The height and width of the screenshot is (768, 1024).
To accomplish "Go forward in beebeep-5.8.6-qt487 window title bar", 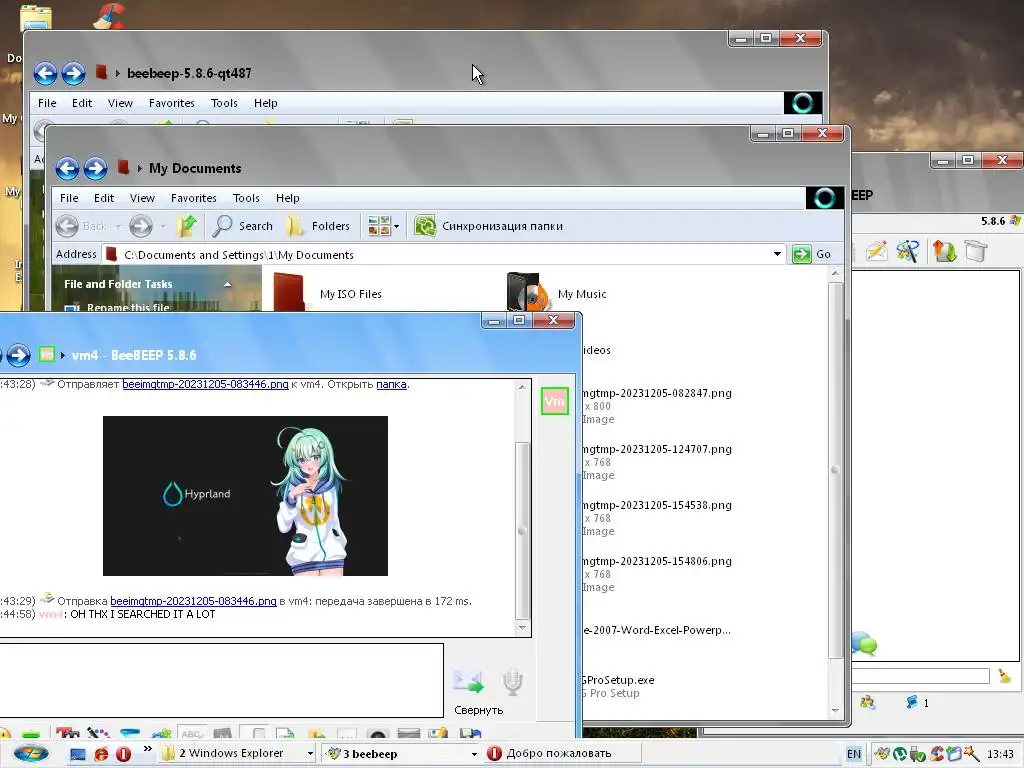I will (73, 73).
